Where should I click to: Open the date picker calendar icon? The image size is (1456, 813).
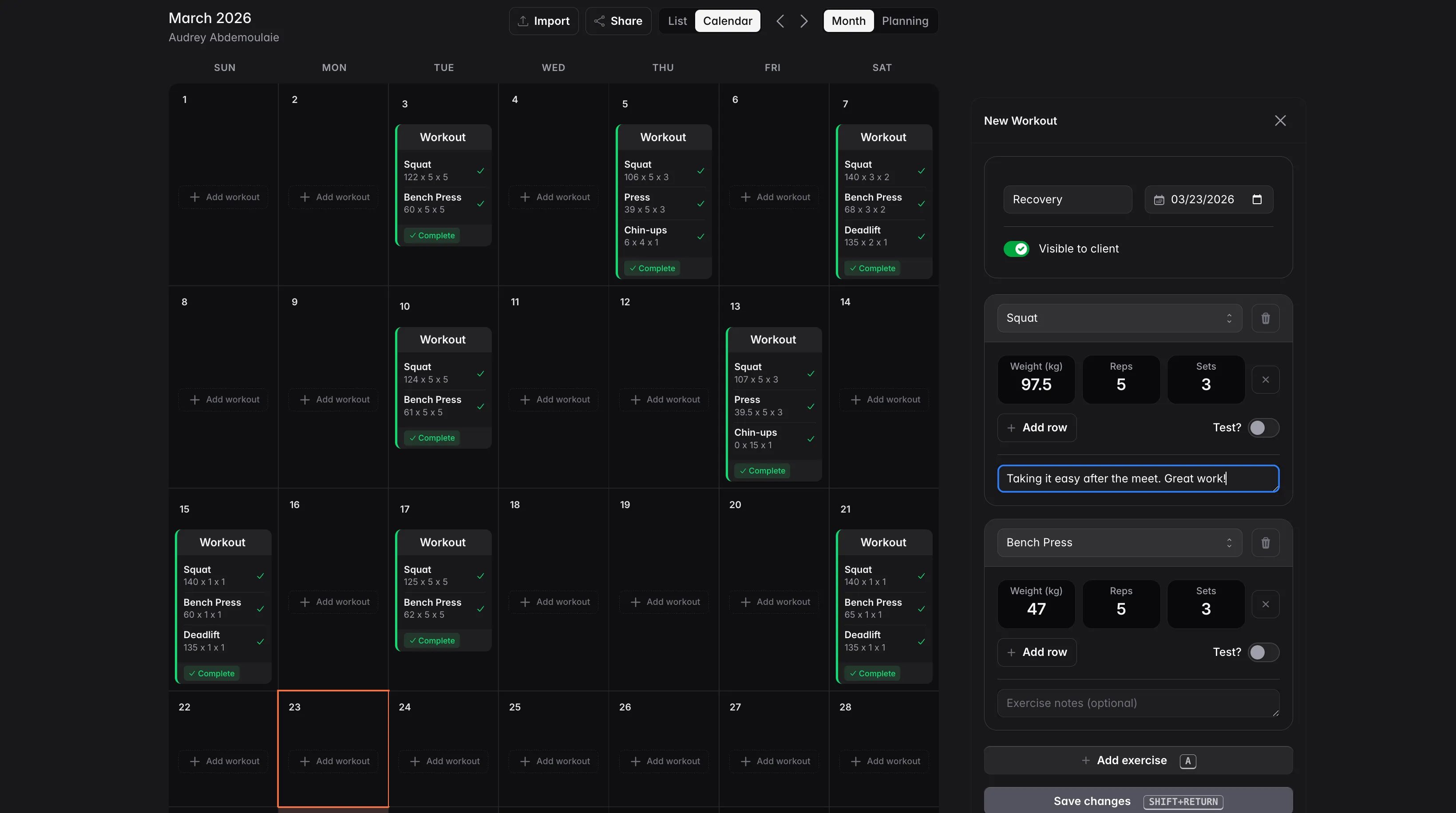click(x=1257, y=199)
